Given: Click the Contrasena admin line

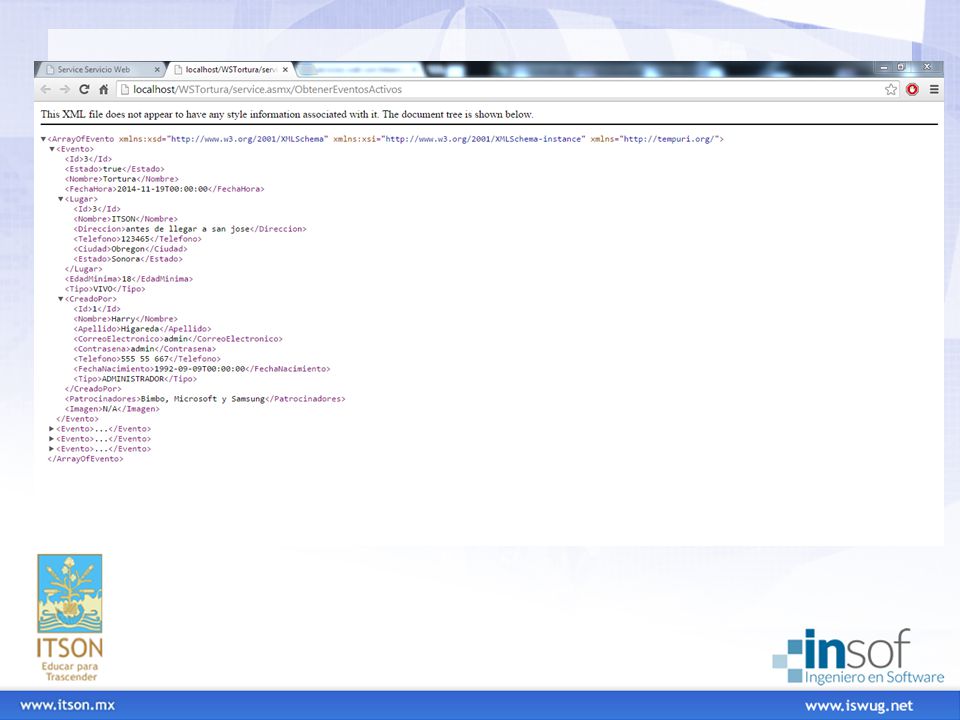Looking at the screenshot, I should coord(144,349).
